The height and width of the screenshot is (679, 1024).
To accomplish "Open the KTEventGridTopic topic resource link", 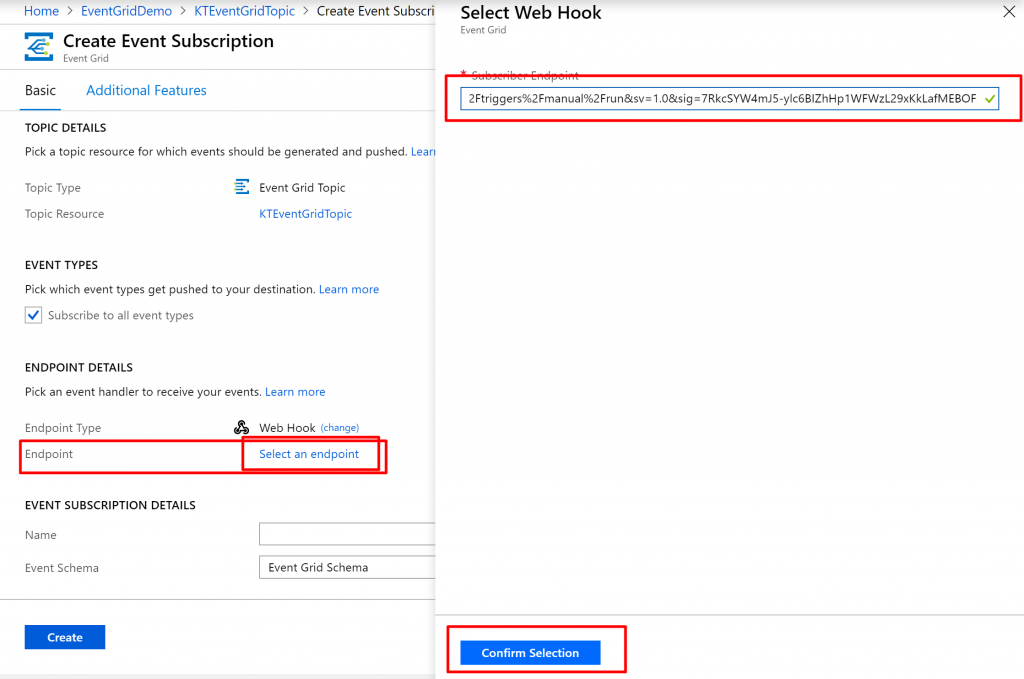I will point(306,214).
